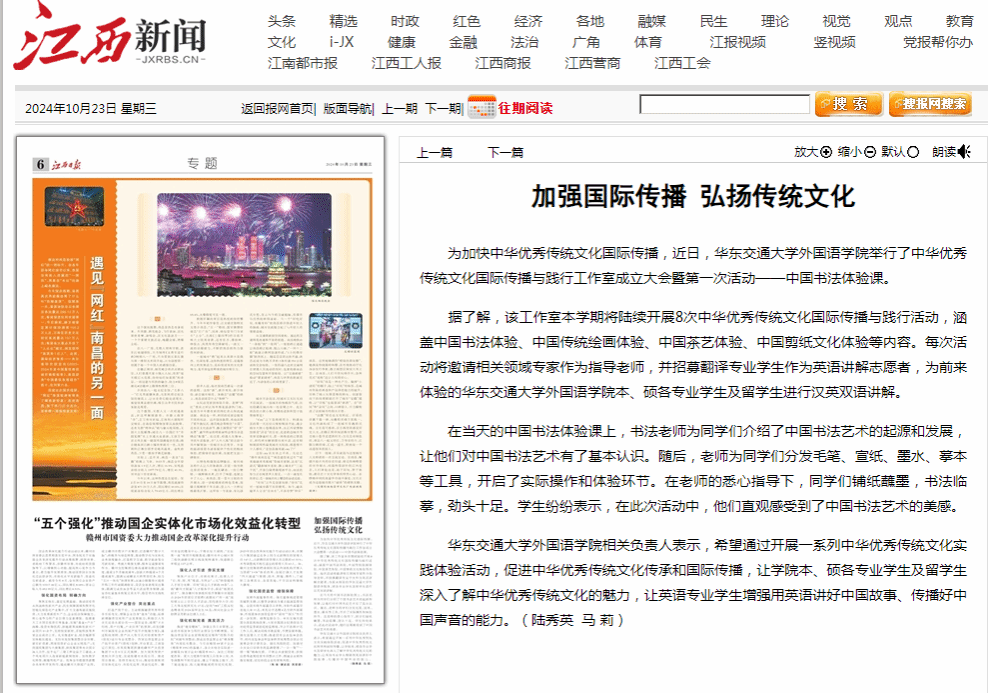988x693 pixels.
Task: Open the 江南都市报 menu link
Action: coord(302,63)
